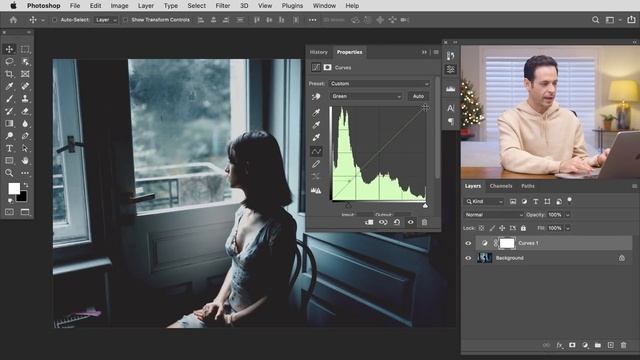Open the File menu
Screen dimensions: 640x360
(x=75, y=6)
